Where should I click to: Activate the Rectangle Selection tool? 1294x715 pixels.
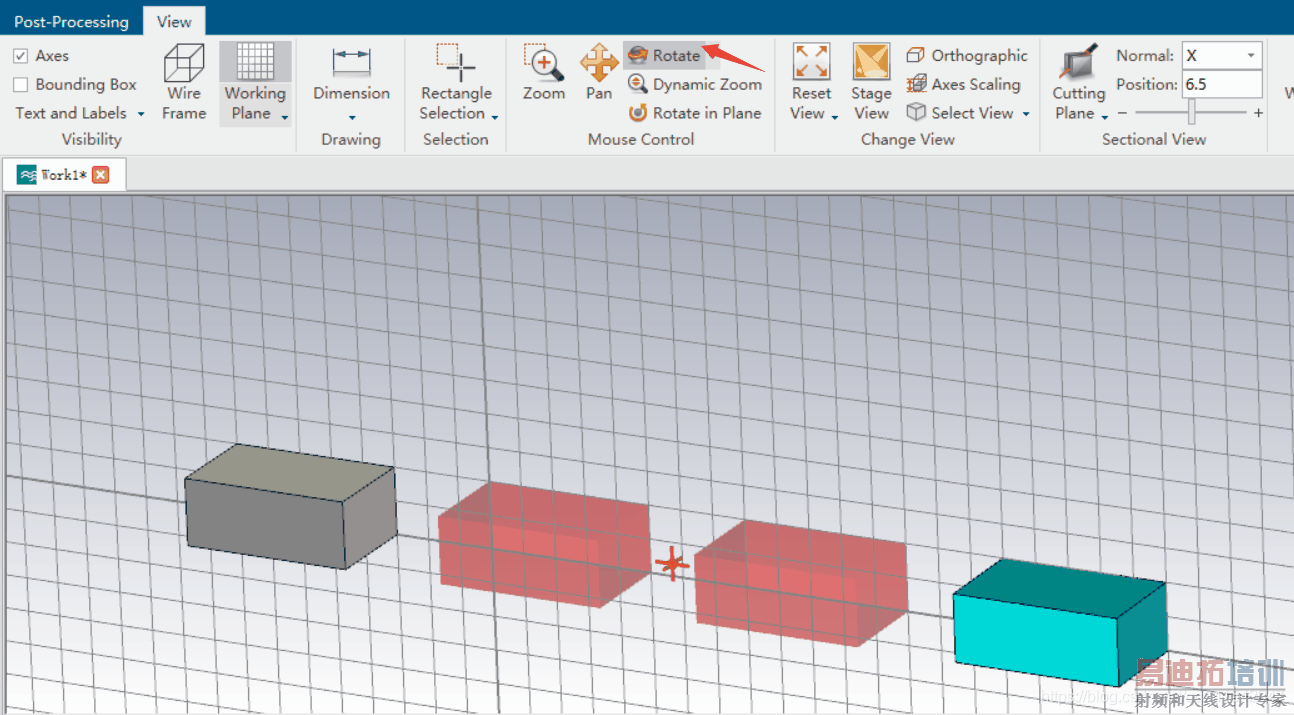click(x=456, y=82)
